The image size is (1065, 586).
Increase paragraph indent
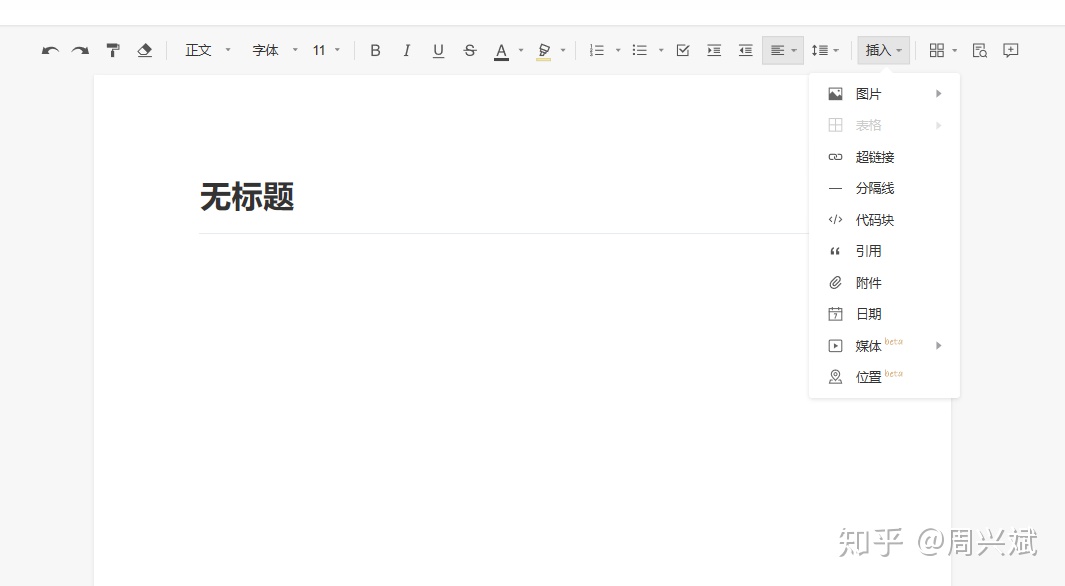coord(714,50)
